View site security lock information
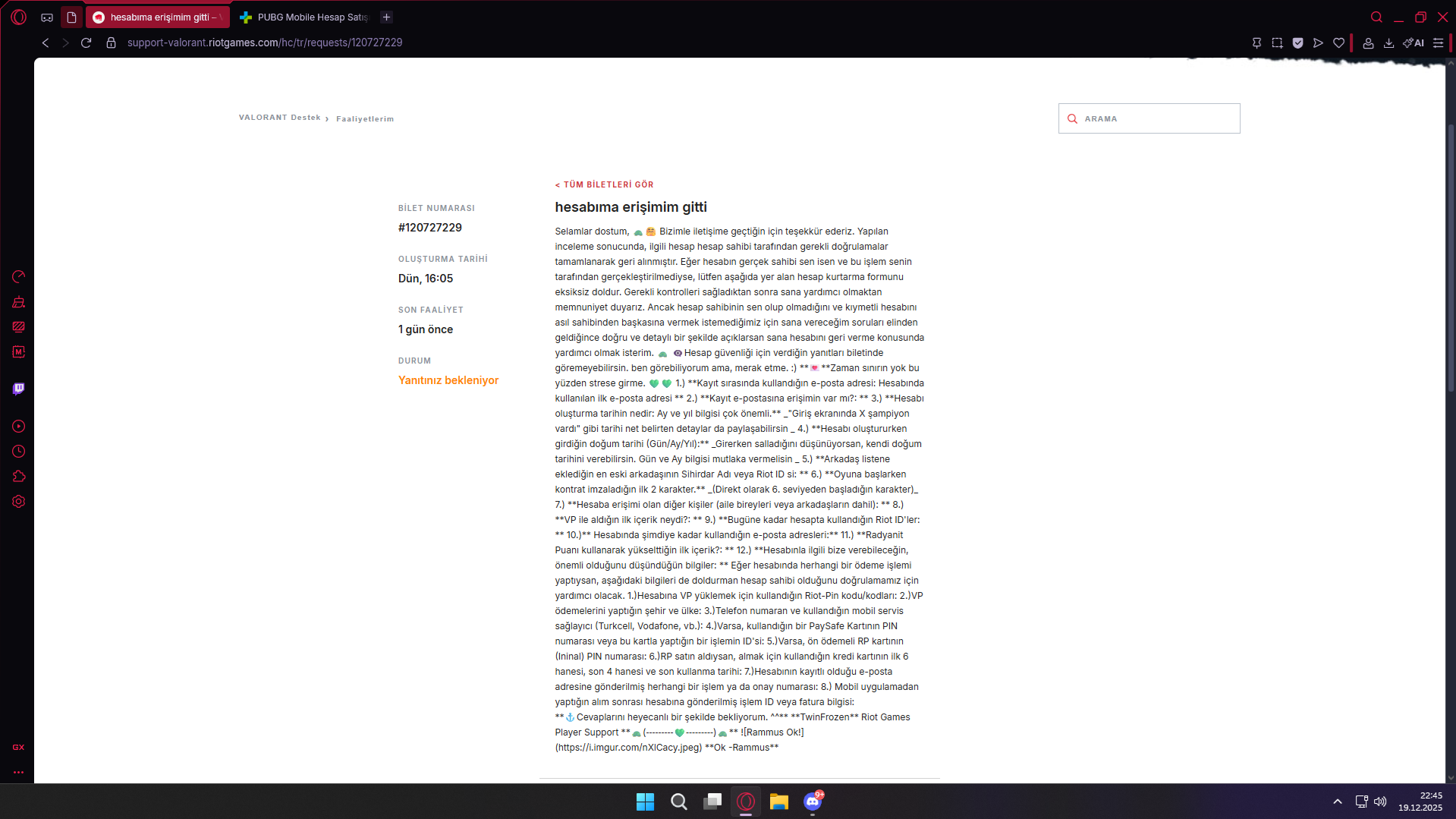The image size is (1456, 819). point(111,43)
